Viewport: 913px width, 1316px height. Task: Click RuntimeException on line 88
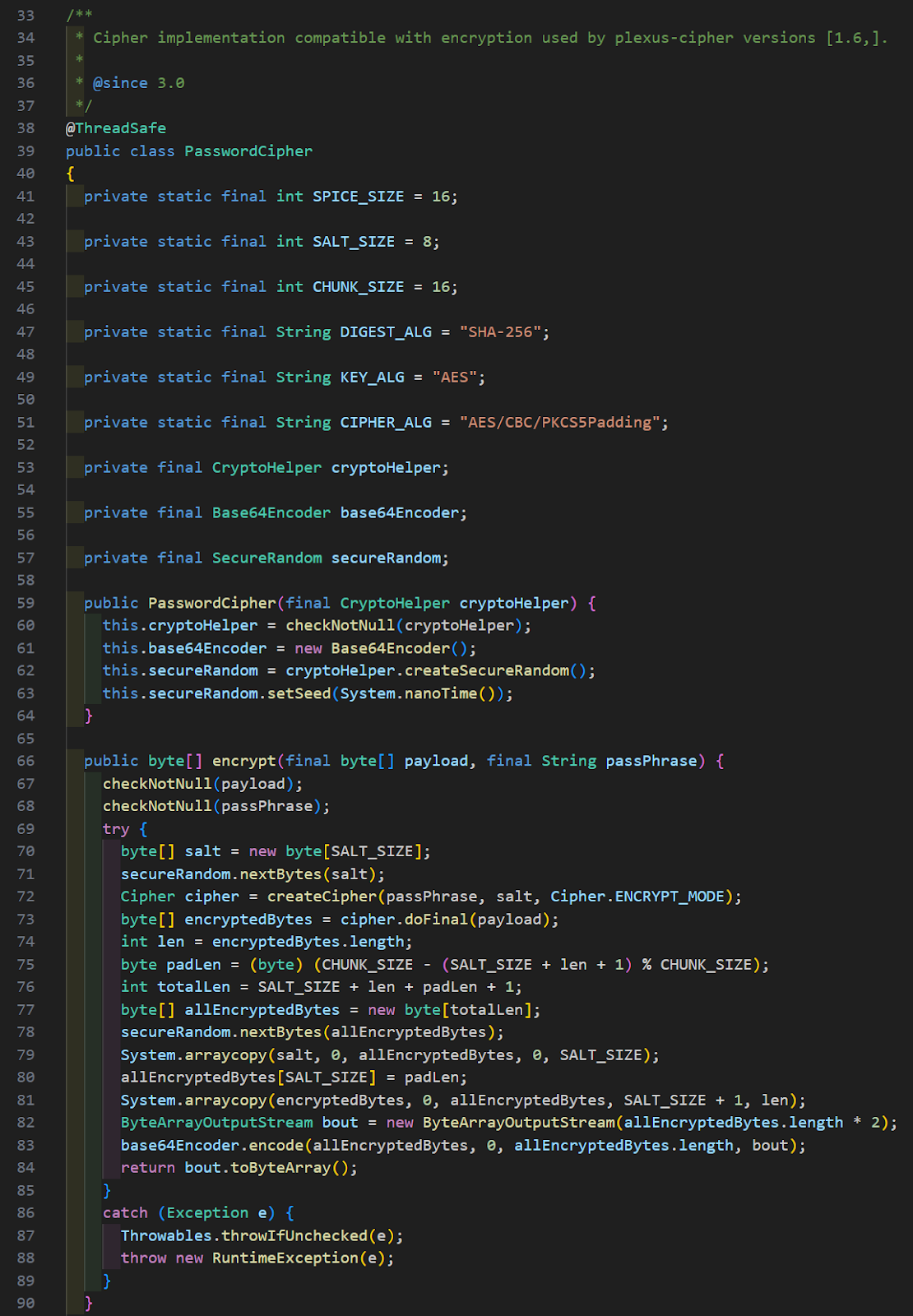pyautogui.click(x=285, y=1259)
